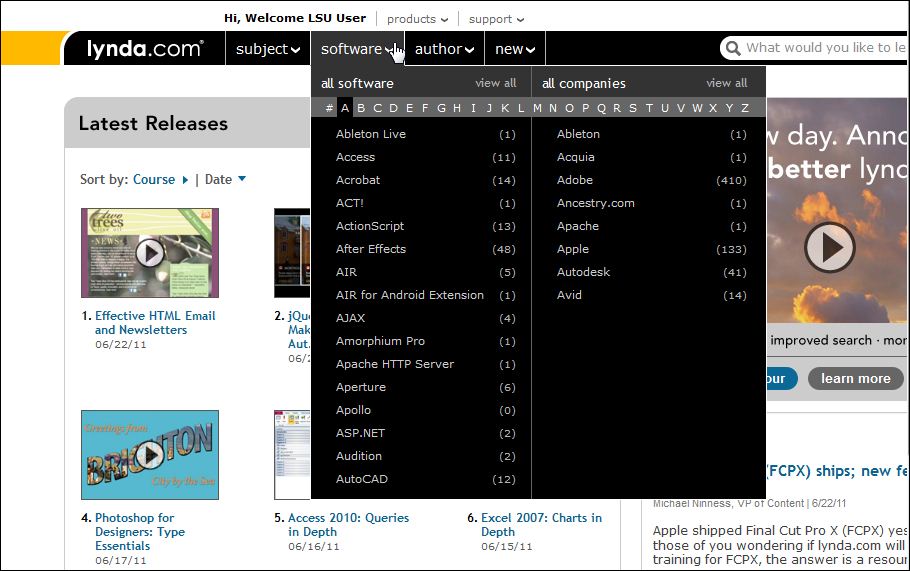The height and width of the screenshot is (571, 910).
Task: Filter software by letter S
Action: click(633, 108)
